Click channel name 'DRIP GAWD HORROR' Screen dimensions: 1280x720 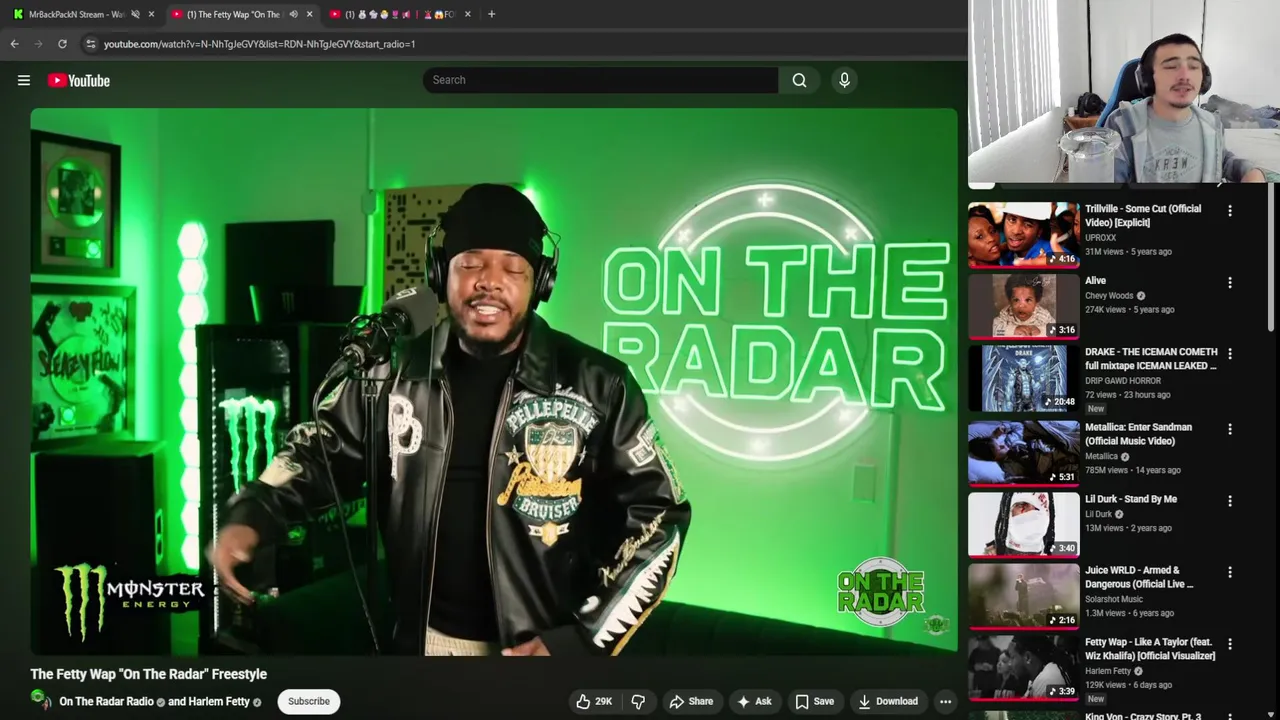(x=1123, y=381)
